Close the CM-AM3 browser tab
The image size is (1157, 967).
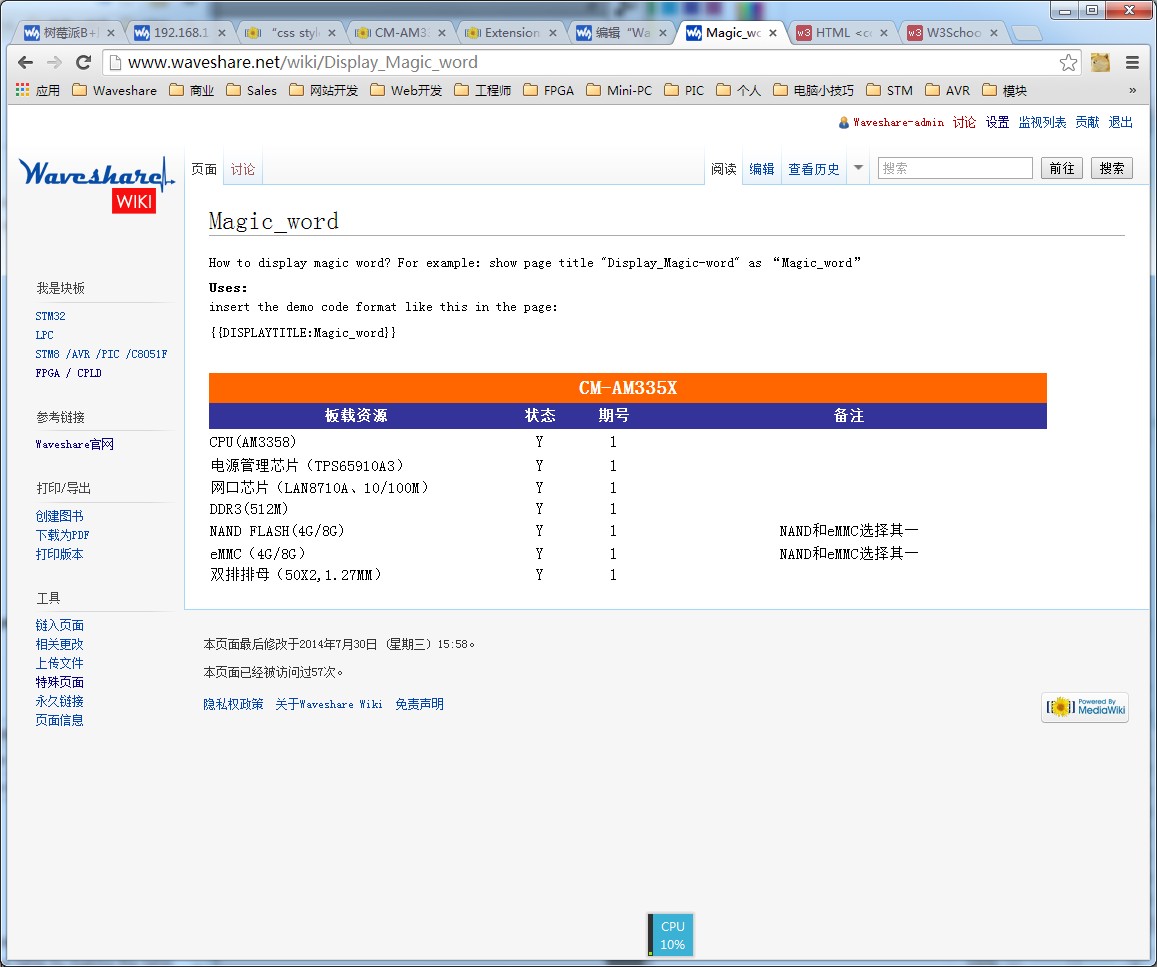point(441,33)
